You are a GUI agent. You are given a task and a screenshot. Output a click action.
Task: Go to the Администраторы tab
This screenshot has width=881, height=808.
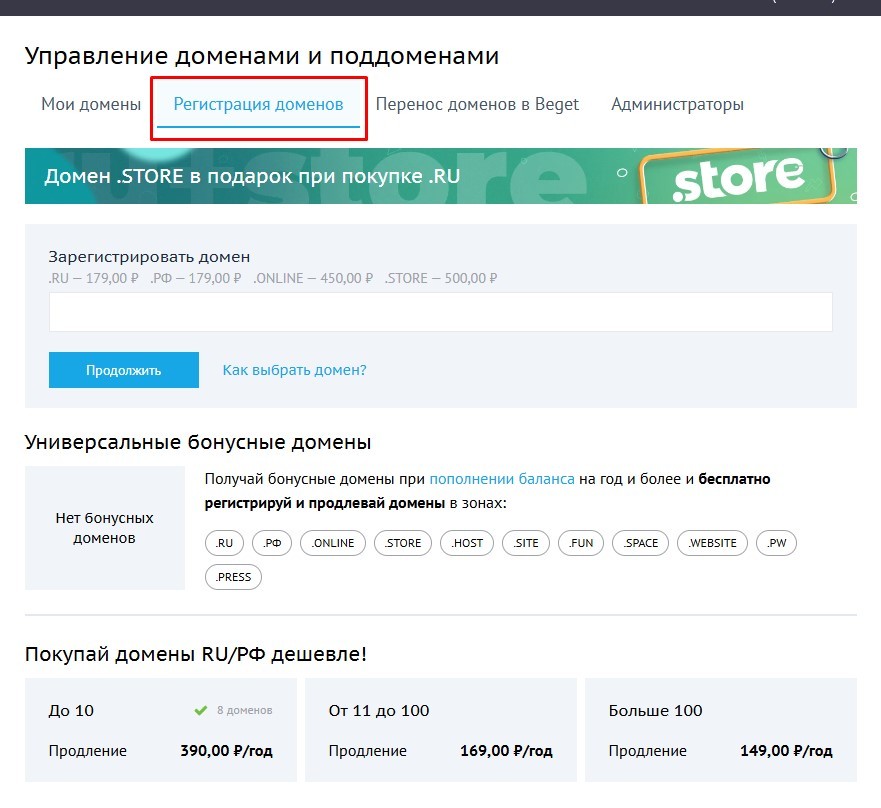tap(677, 105)
